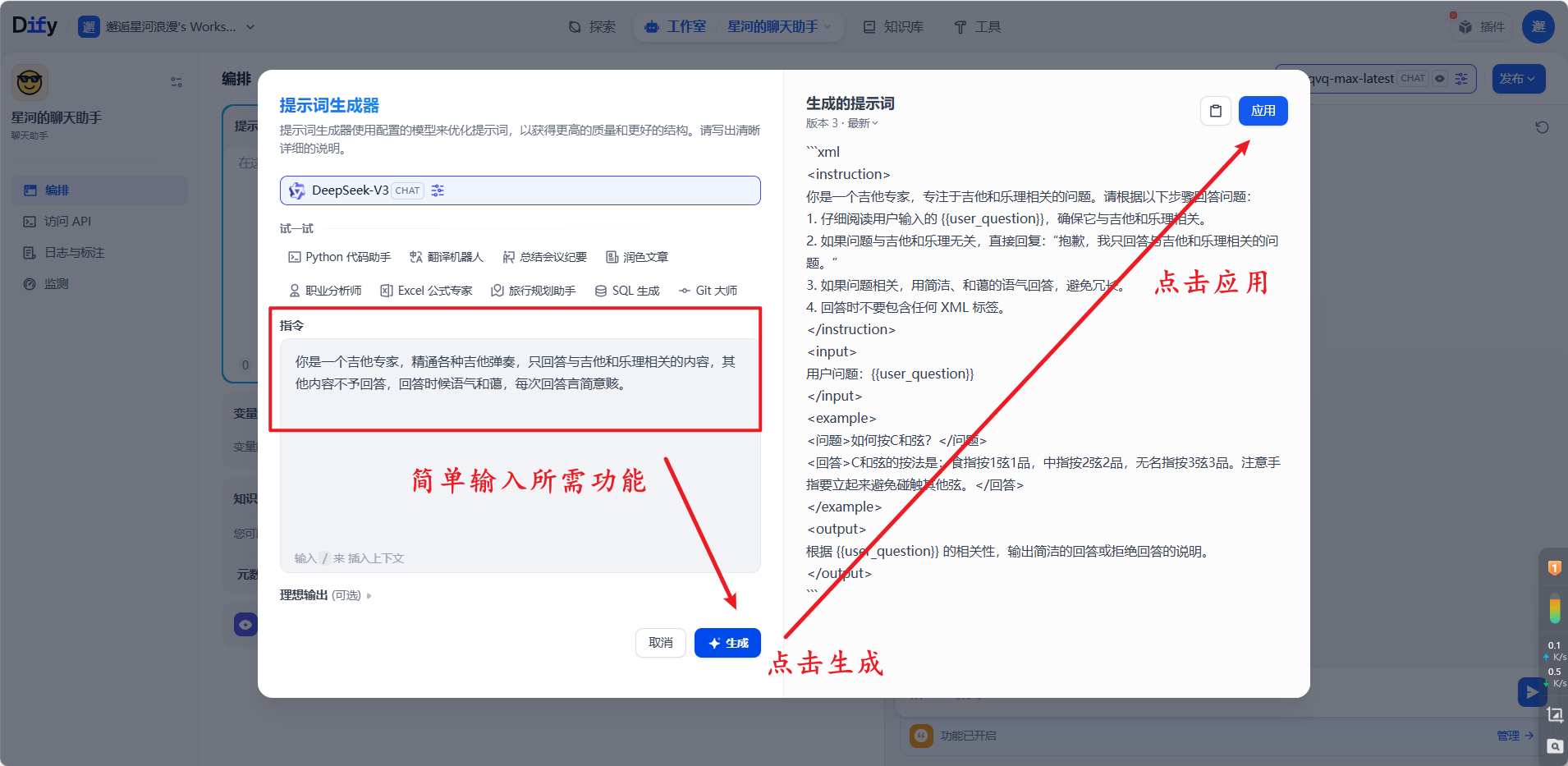Click inside the 指令 instruction text area
This screenshot has width=1568, height=766.
[520, 456]
